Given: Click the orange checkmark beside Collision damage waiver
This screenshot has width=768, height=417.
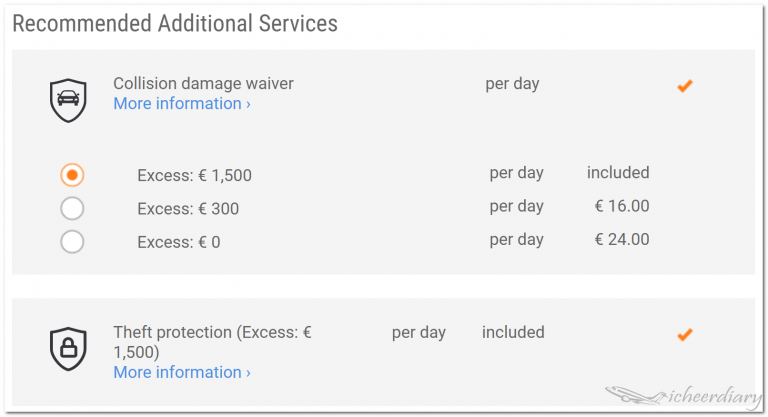Looking at the screenshot, I should tap(685, 86).
